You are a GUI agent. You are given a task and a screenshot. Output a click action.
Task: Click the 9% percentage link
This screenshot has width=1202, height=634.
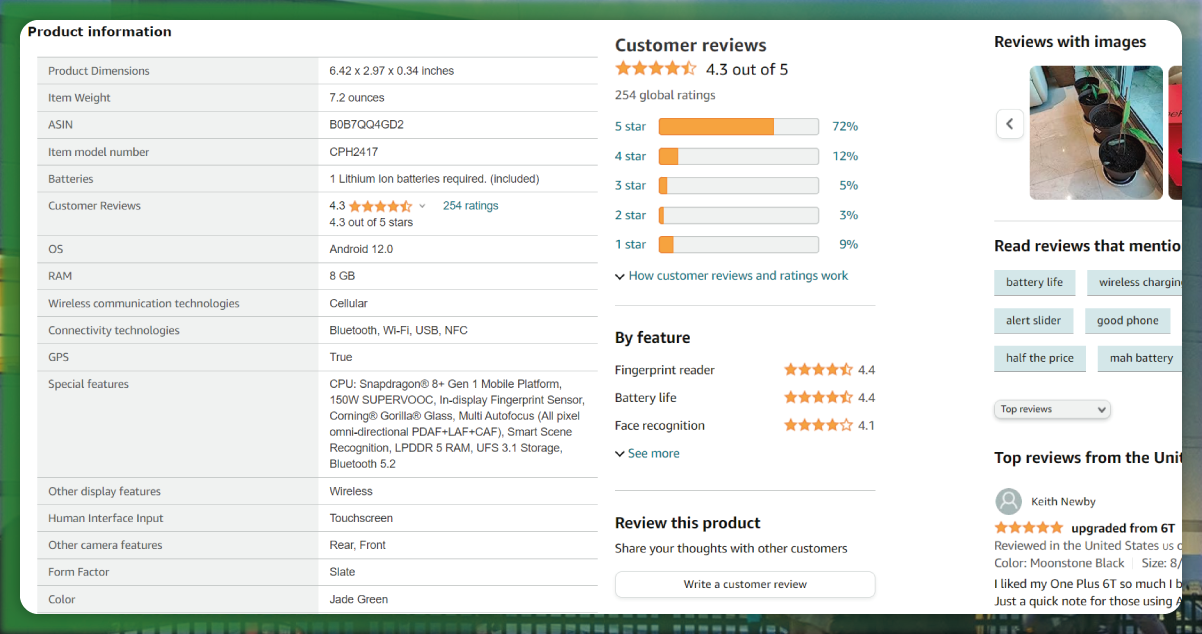click(x=848, y=244)
